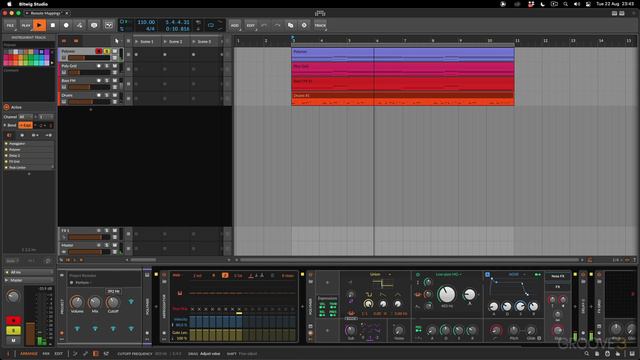Solo the Drums track
Image resolution: width=640 pixels, height=360 pixels.
coord(107,95)
